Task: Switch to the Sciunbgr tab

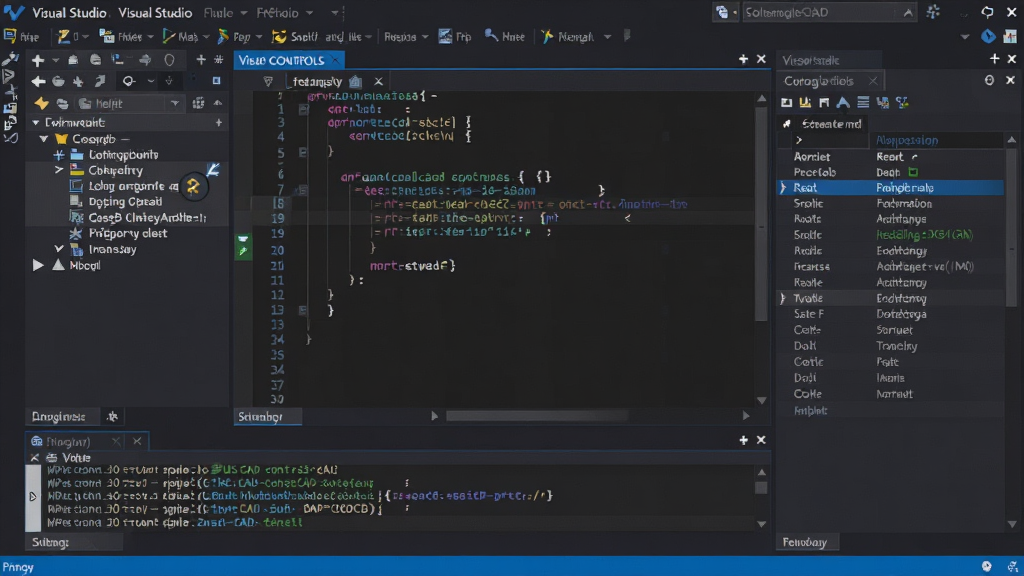Action: [x=267, y=417]
